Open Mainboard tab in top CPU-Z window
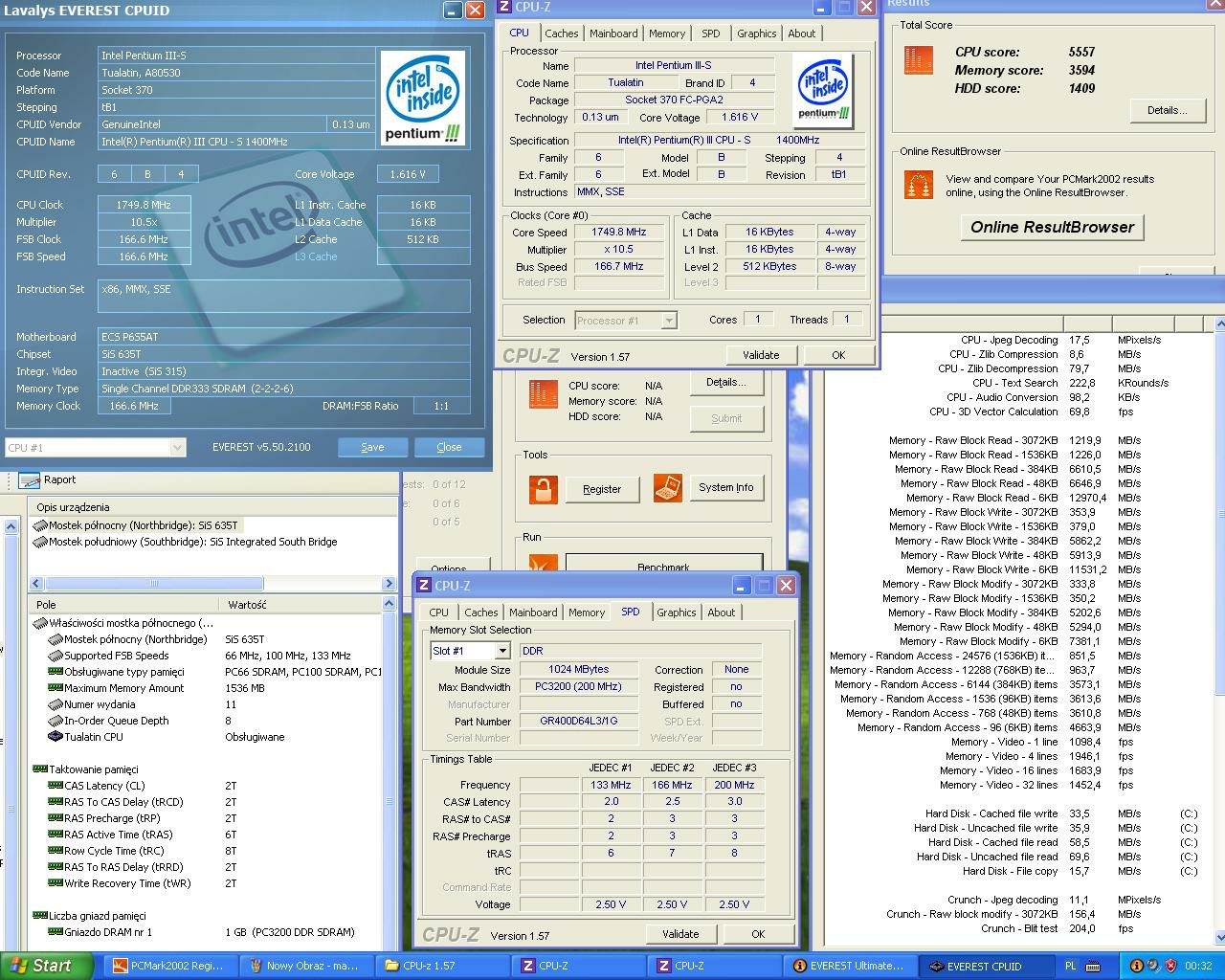 pos(613,33)
